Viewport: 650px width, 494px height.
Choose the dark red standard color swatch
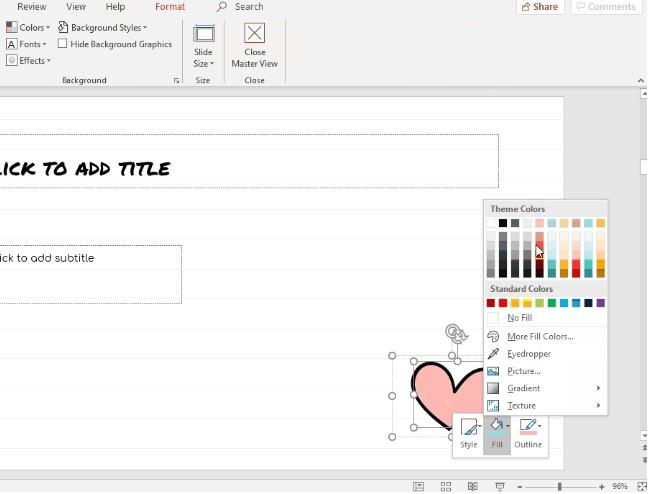(x=491, y=303)
